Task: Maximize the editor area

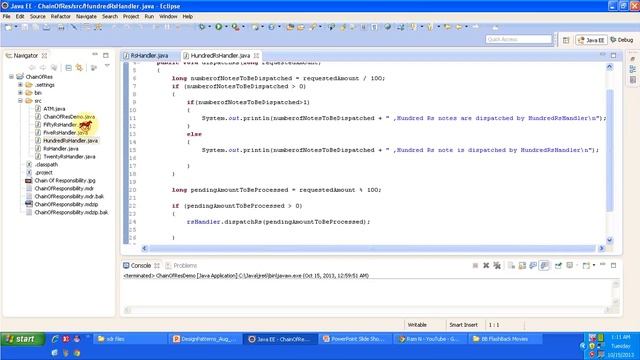Action: [x=613, y=55]
